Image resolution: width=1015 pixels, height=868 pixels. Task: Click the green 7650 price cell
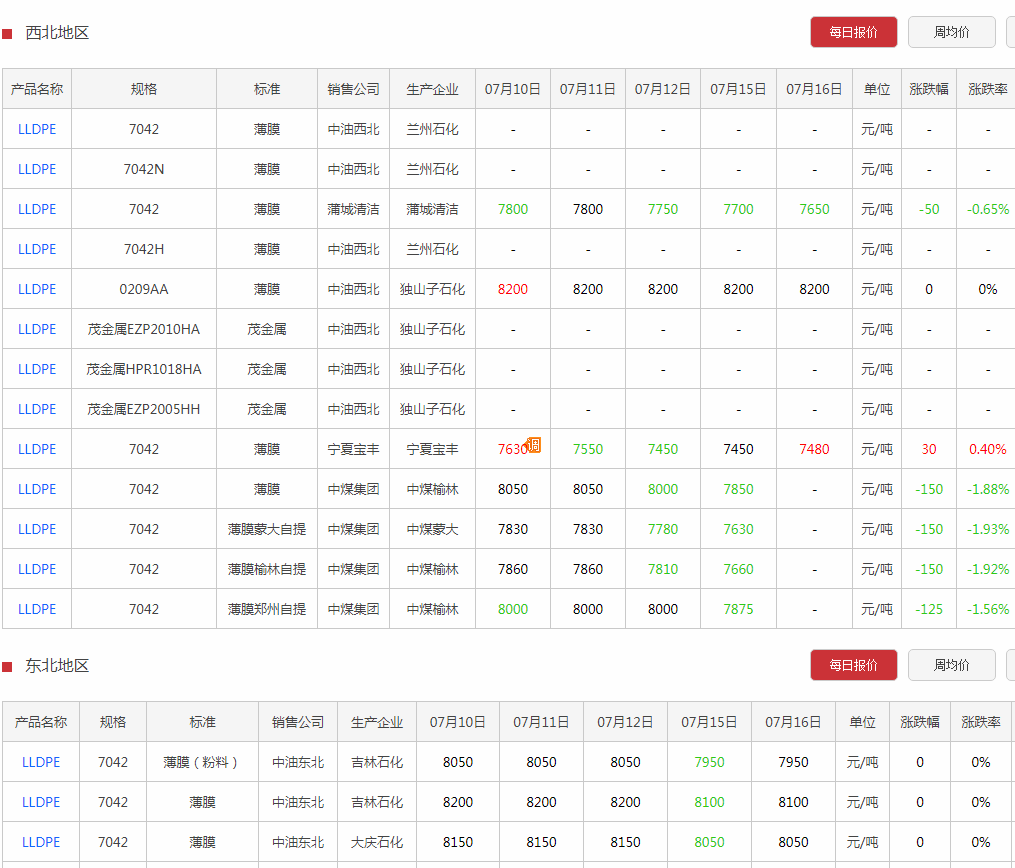click(814, 210)
